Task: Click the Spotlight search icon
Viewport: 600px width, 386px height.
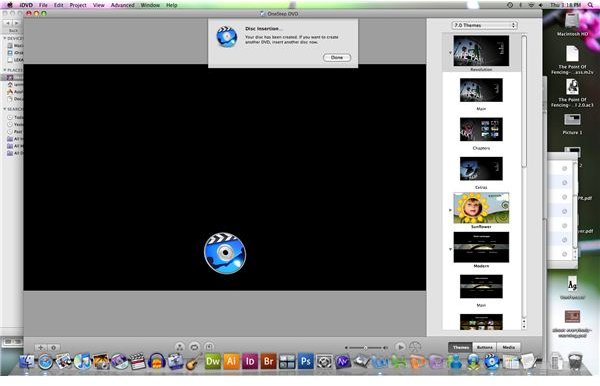Action: click(590, 5)
